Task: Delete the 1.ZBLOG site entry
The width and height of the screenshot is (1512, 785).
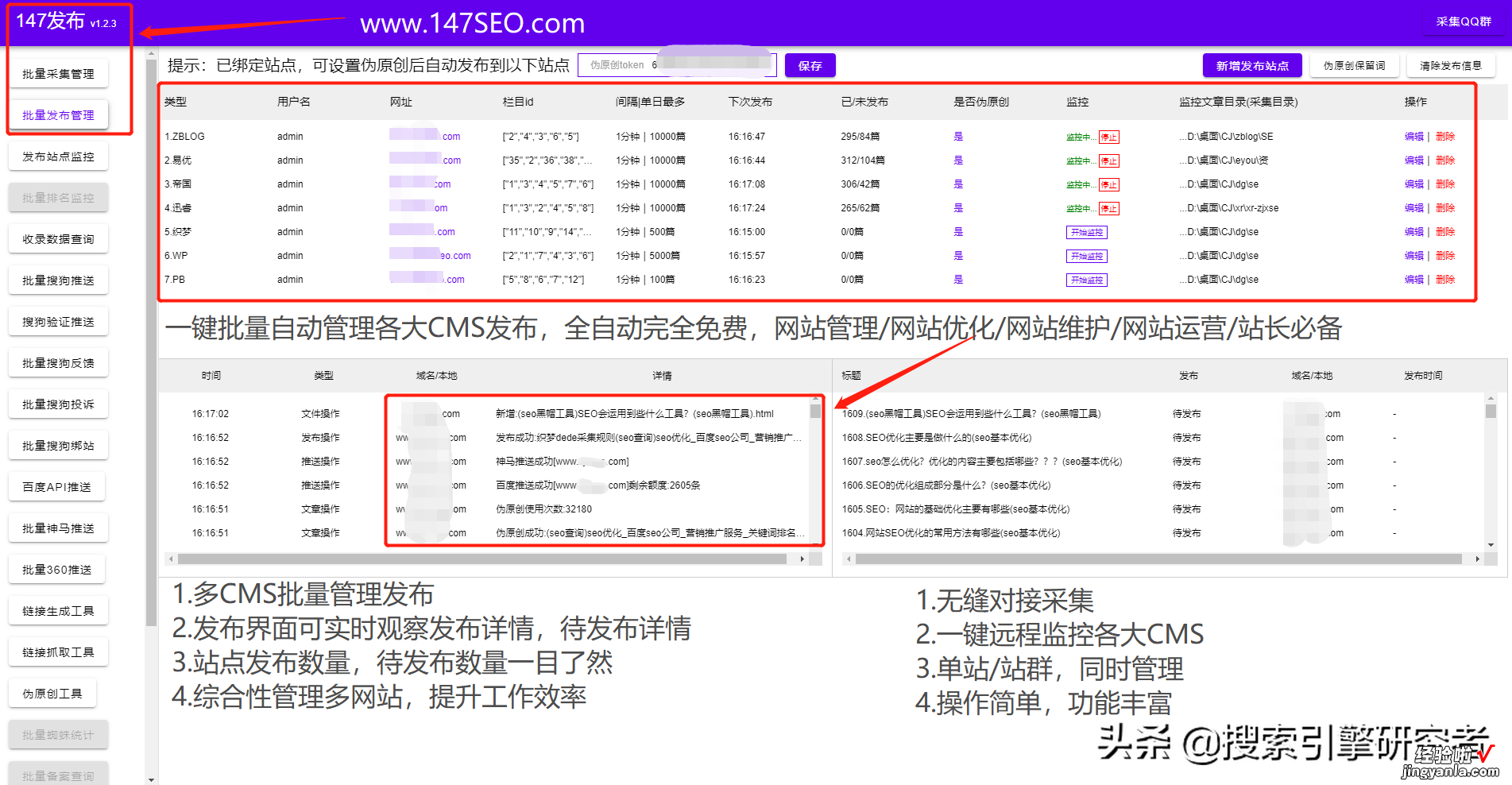Action: tap(1445, 137)
